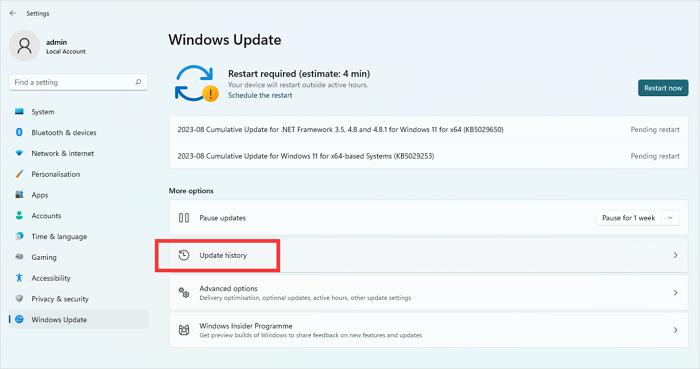The image size is (700, 369).
Task: Select the System monitor icon
Action: tap(19, 112)
